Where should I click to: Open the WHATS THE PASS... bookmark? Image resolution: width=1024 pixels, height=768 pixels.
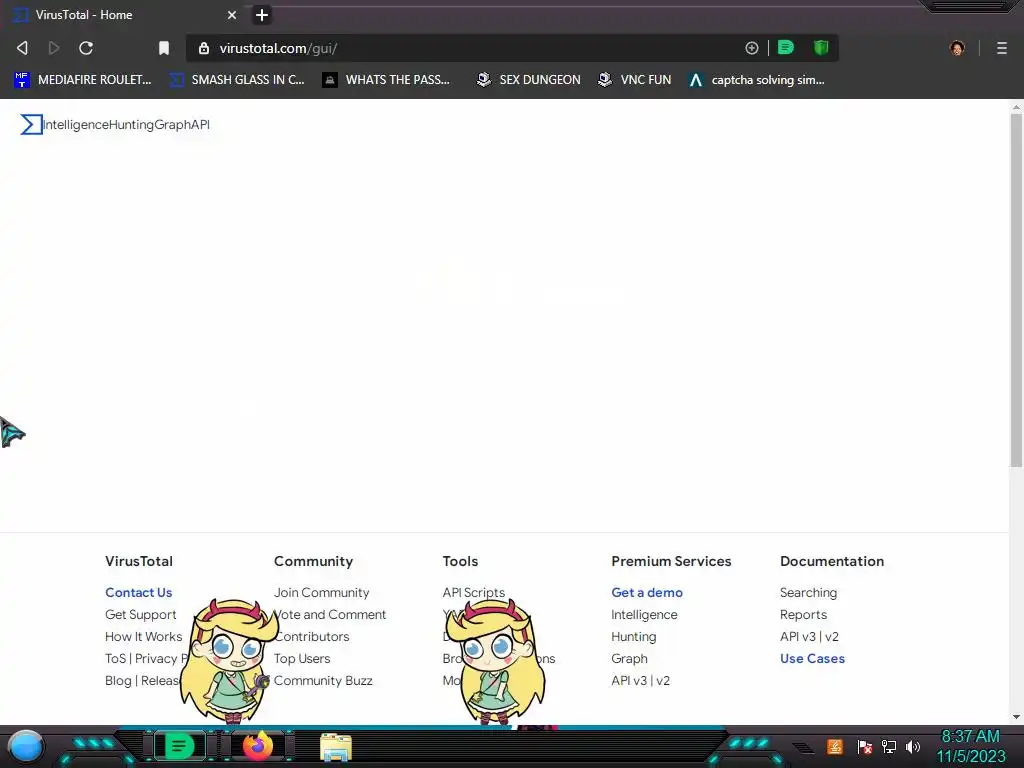(386, 80)
